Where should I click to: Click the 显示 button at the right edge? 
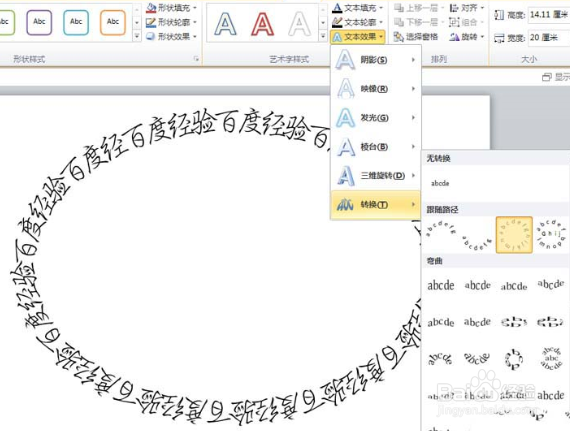[x=556, y=77]
